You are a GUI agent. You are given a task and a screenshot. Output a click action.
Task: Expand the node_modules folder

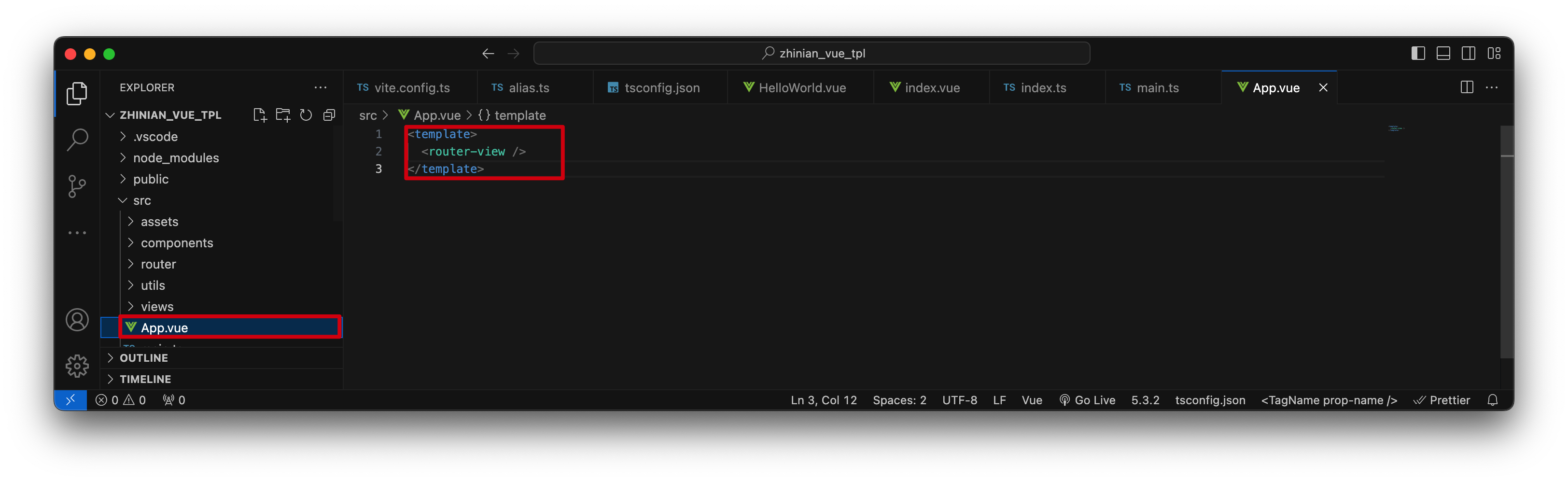click(x=222, y=157)
